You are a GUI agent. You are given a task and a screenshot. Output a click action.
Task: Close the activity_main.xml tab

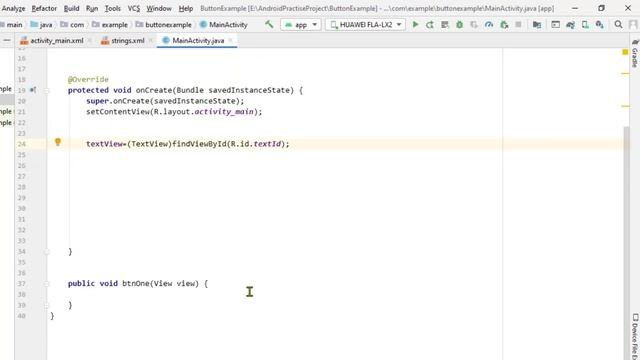click(x=89, y=40)
